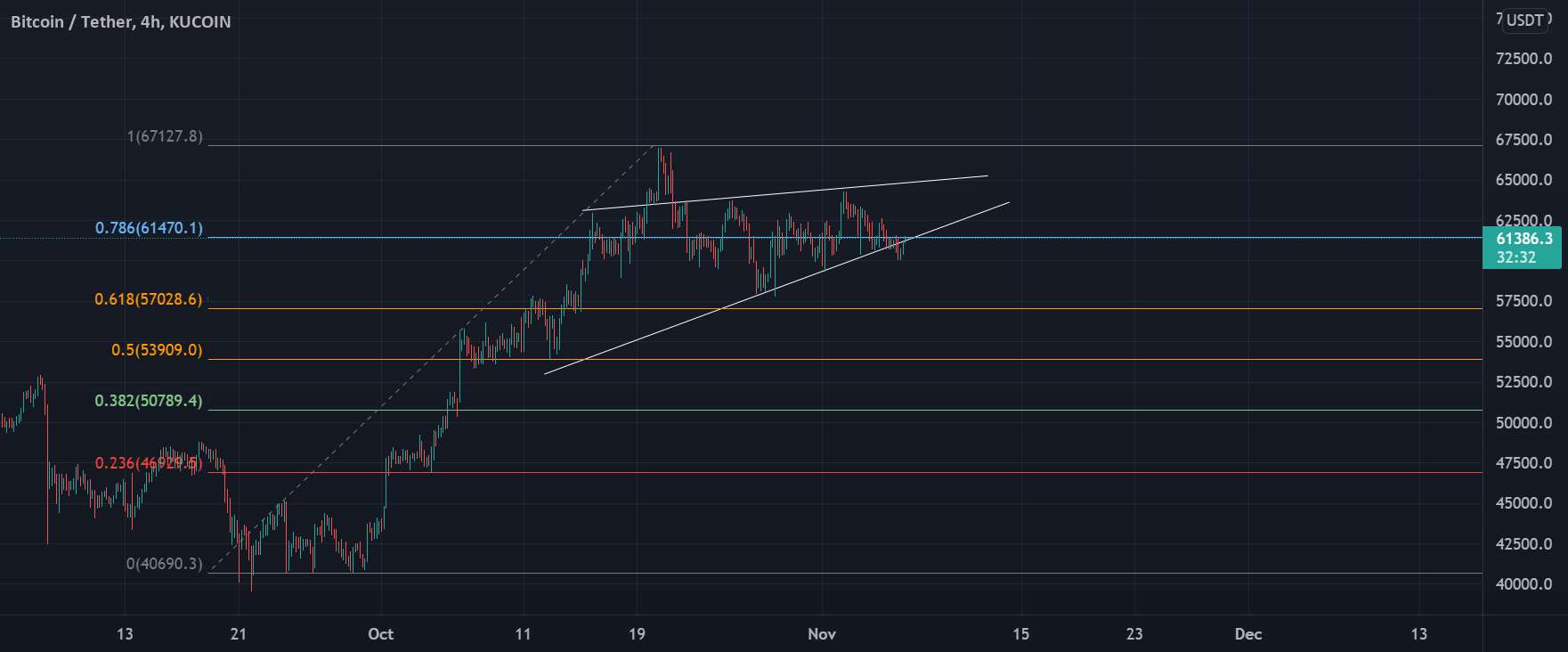Click the Nov date on time axis

[822, 634]
